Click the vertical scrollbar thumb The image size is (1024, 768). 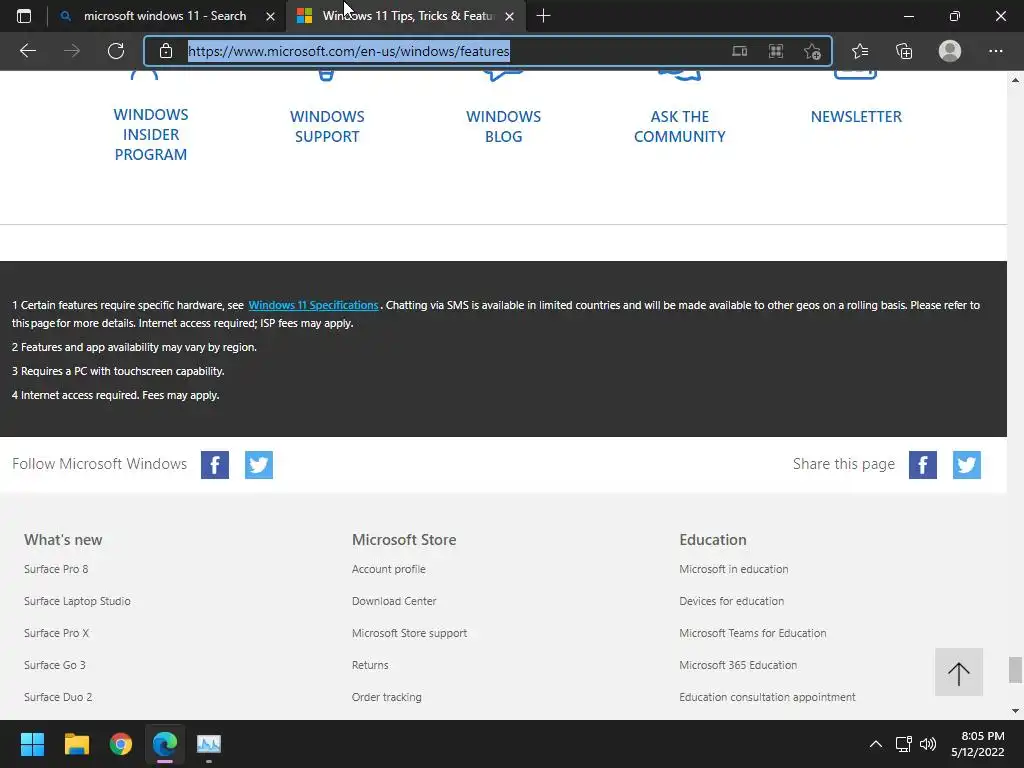click(x=1015, y=669)
